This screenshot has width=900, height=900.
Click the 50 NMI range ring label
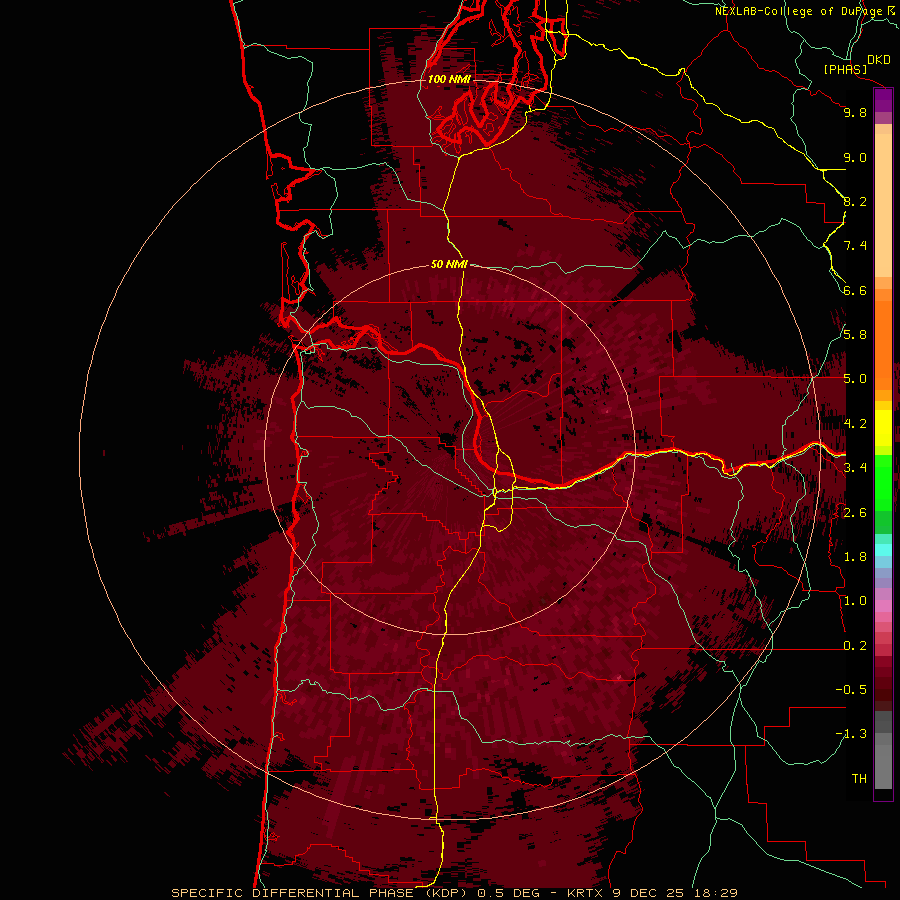449,265
